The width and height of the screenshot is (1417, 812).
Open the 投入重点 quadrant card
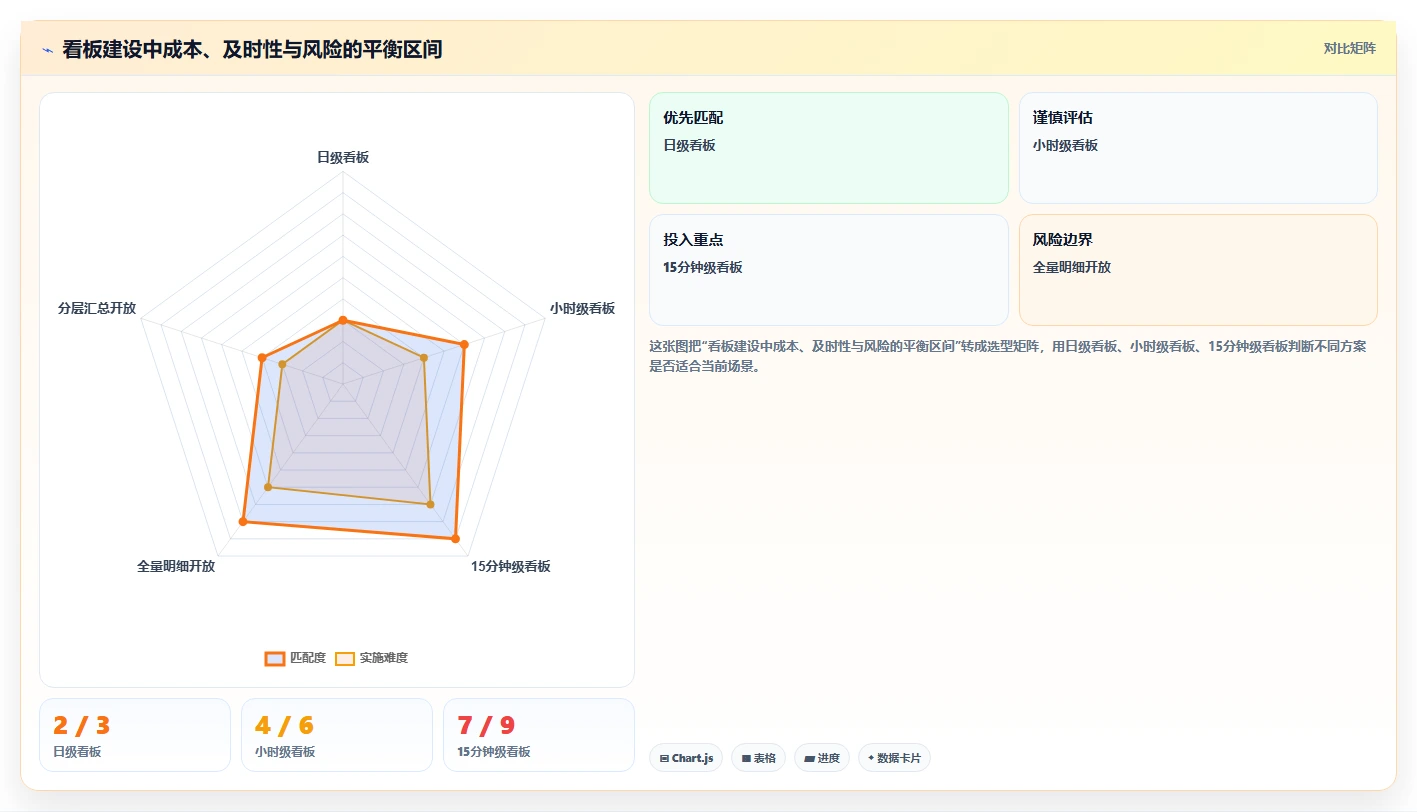point(829,270)
